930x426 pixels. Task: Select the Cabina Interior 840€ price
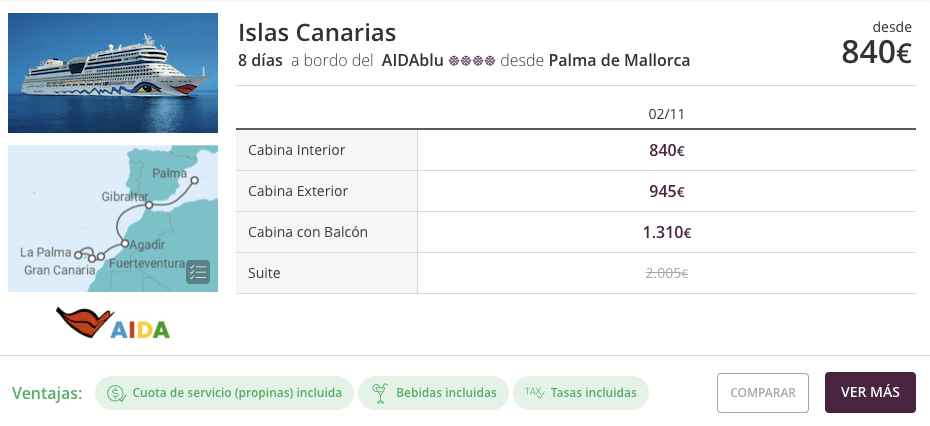click(x=666, y=151)
